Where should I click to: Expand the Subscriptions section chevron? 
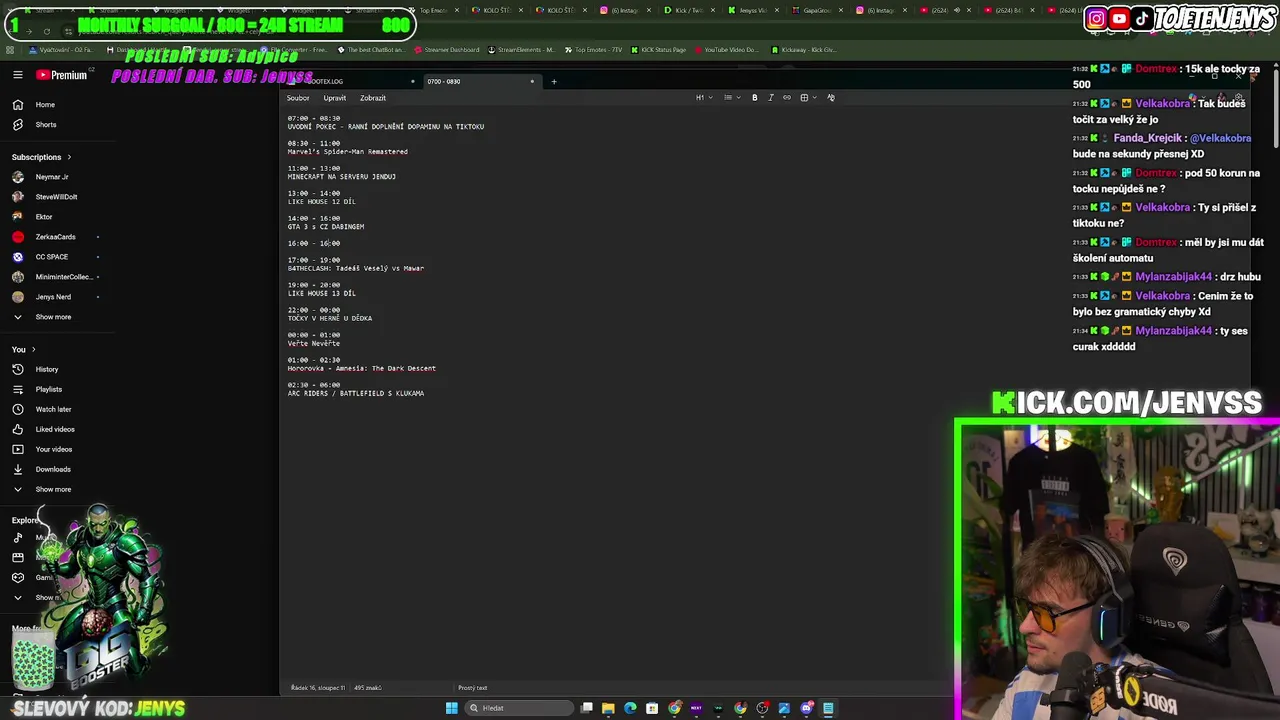coord(69,157)
